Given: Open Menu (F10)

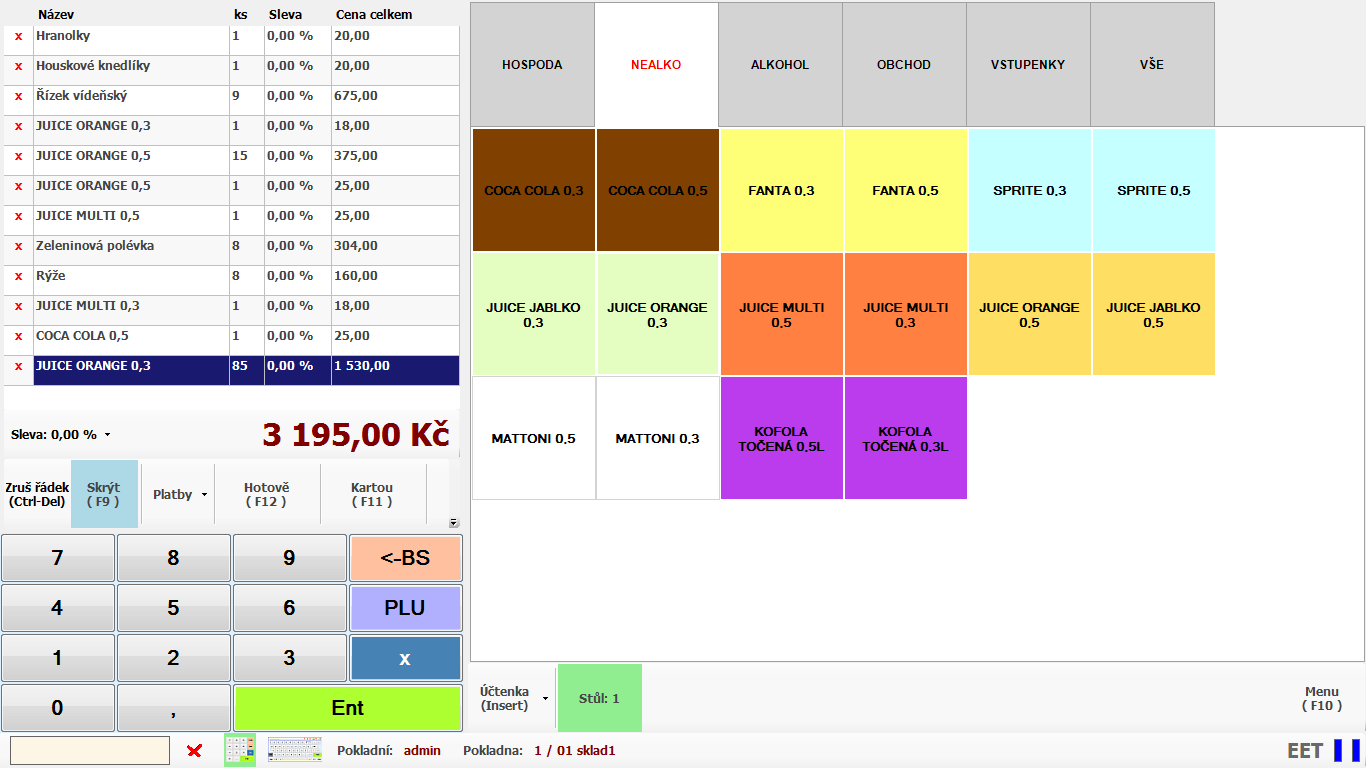Looking at the screenshot, I should pos(1322,698).
